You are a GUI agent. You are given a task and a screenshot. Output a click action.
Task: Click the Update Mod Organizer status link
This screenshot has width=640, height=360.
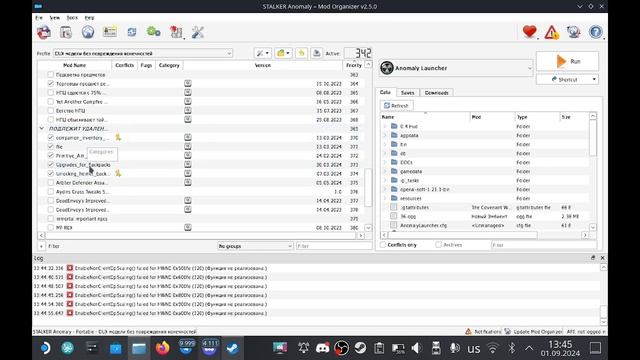538,331
